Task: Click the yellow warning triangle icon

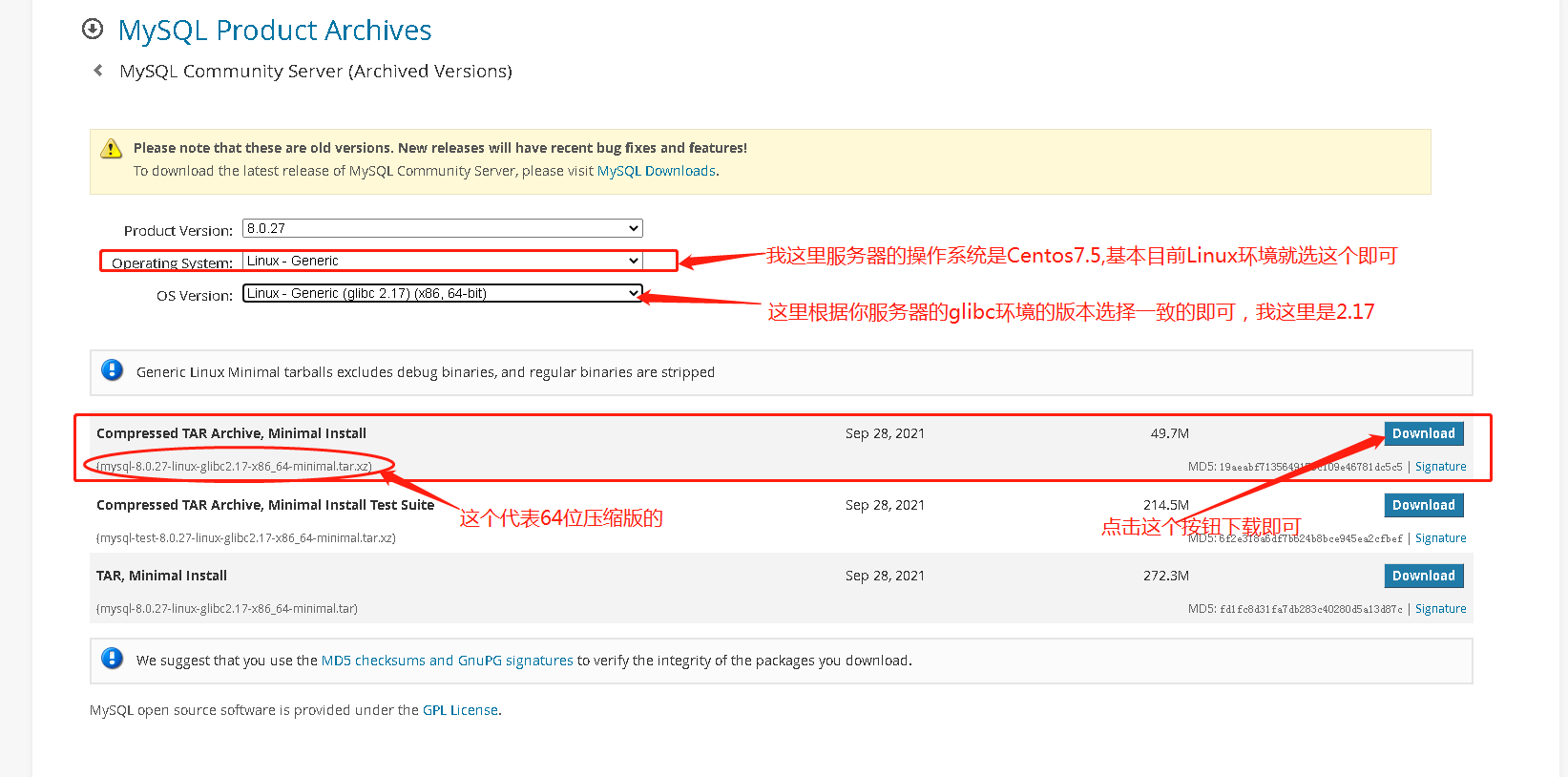Action: pos(112,149)
